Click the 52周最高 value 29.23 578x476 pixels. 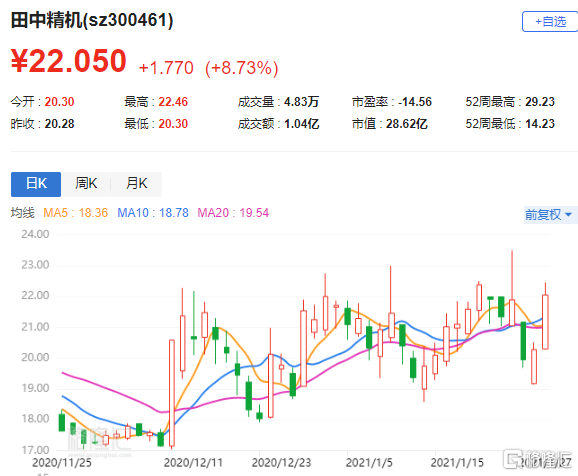click(x=540, y=101)
